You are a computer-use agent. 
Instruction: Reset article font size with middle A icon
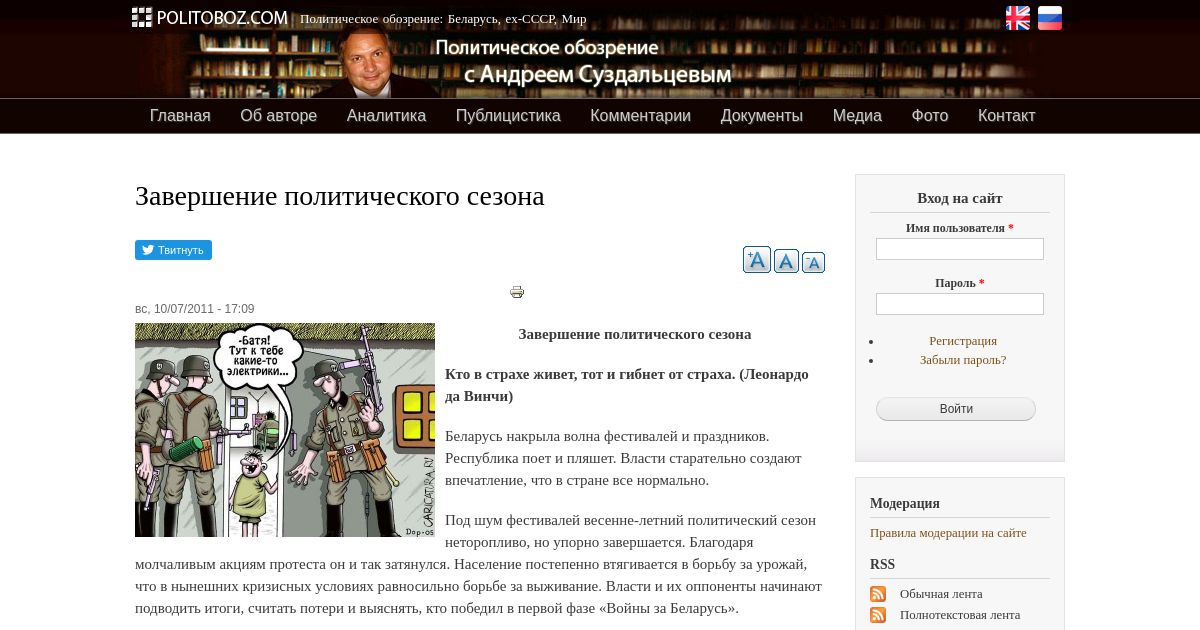tap(786, 261)
